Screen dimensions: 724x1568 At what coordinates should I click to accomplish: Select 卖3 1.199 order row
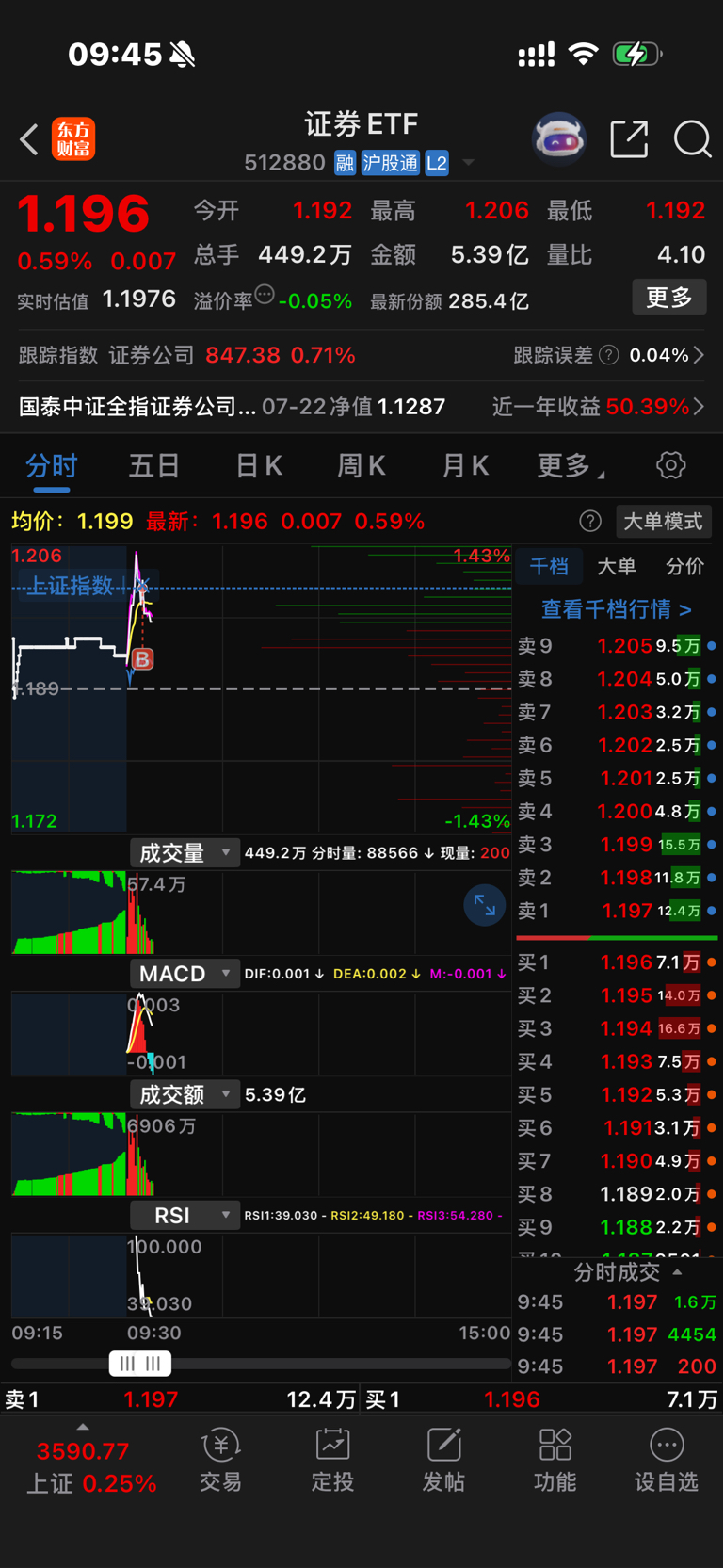tap(617, 845)
